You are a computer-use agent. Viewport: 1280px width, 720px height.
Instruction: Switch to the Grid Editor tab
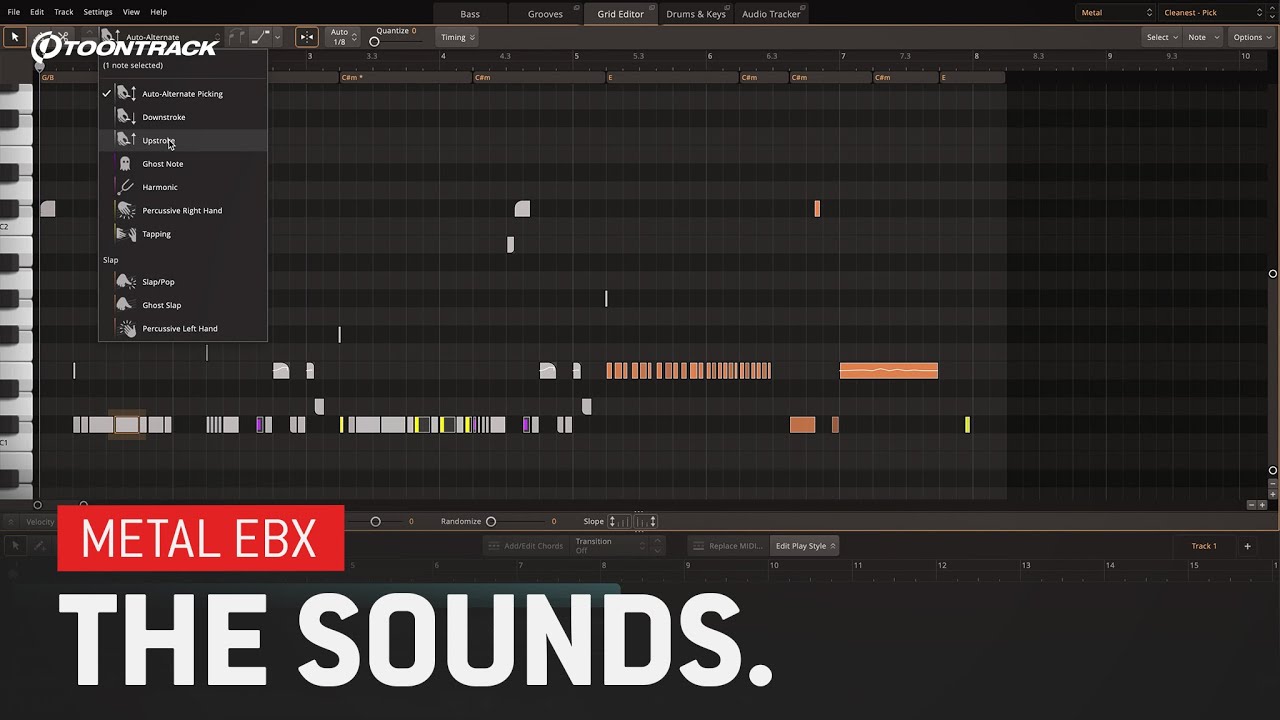[621, 14]
